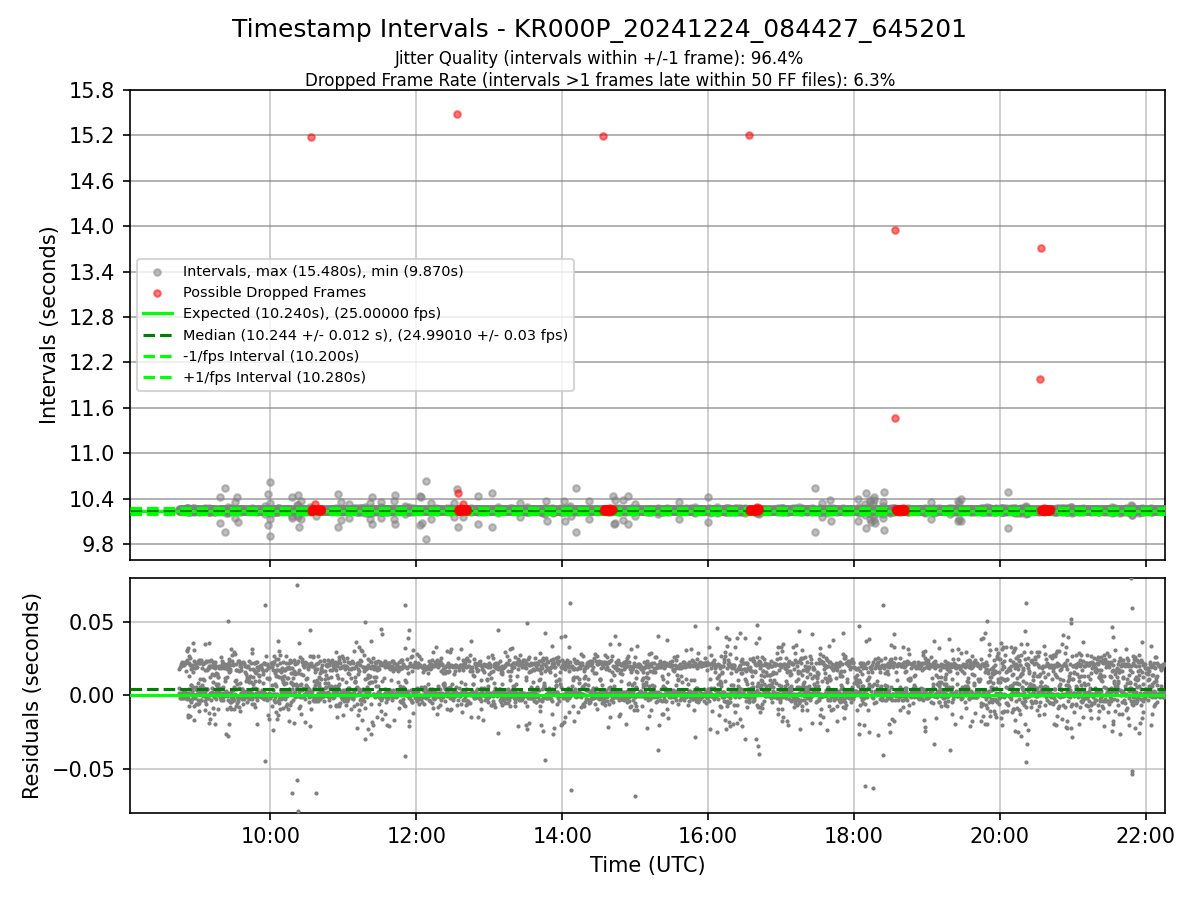Image resolution: width=1200 pixels, height=900 pixels.
Task: Click the 16:00 time tick label
Action: point(708,835)
